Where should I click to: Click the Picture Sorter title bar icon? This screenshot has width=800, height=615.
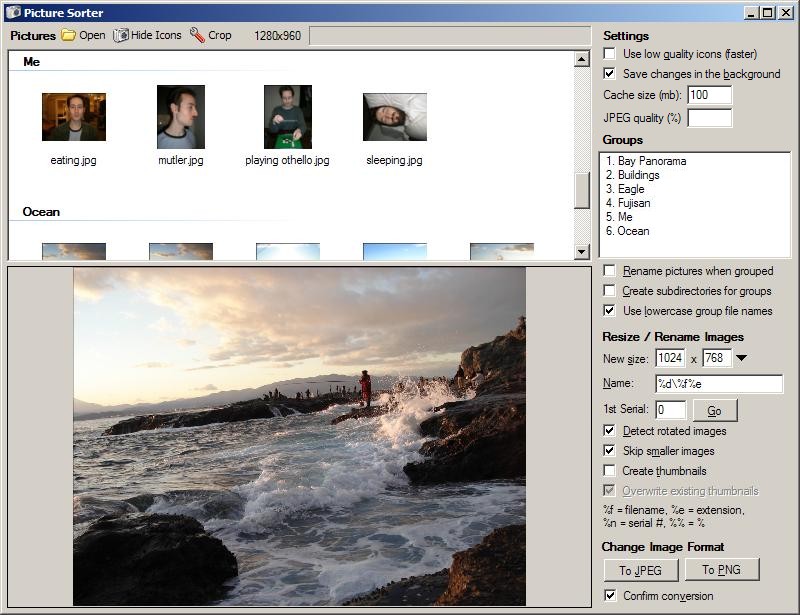pyautogui.click(x=12, y=12)
